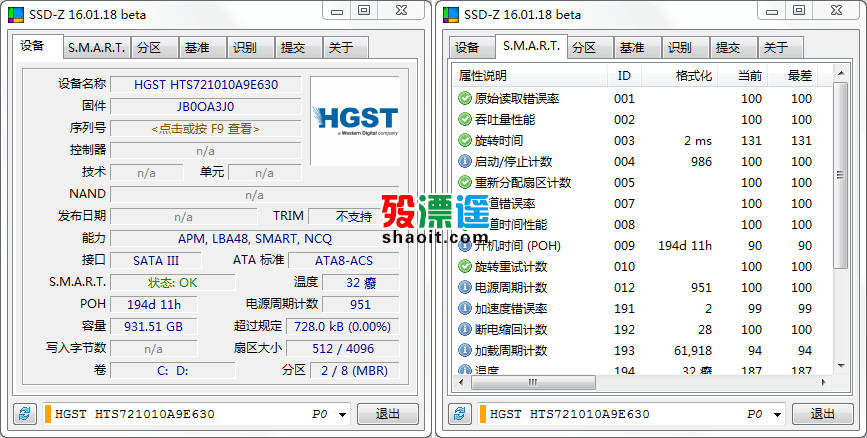Click the green check icon for 旋转重试计数
The image size is (867, 438).
click(464, 267)
